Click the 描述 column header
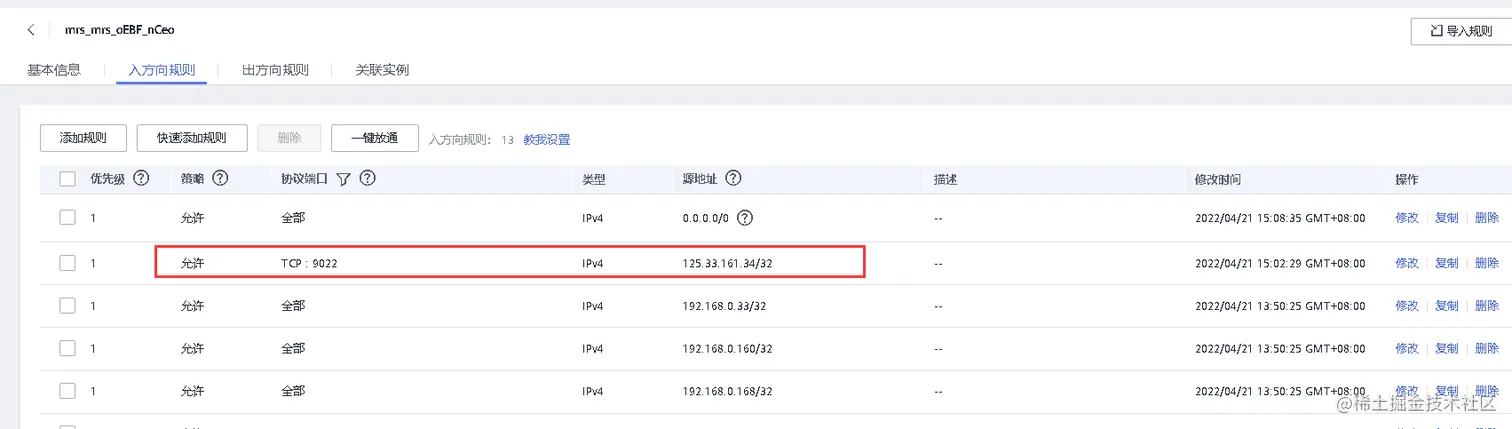 [x=946, y=179]
